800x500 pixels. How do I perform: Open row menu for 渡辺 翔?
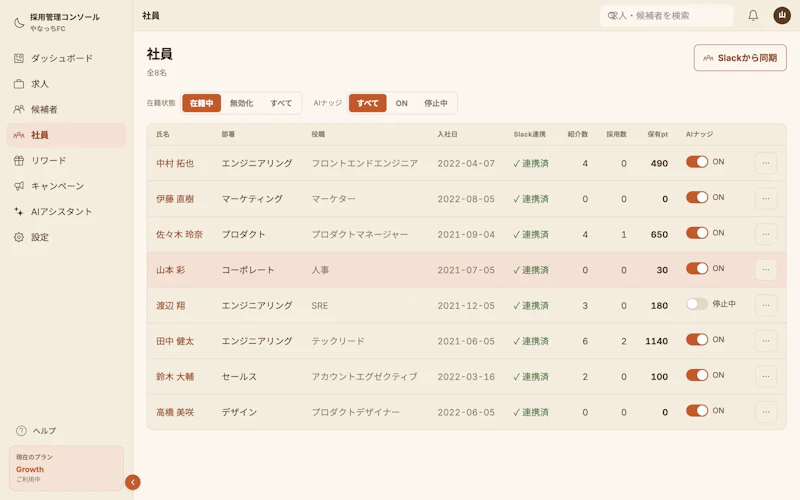766,305
